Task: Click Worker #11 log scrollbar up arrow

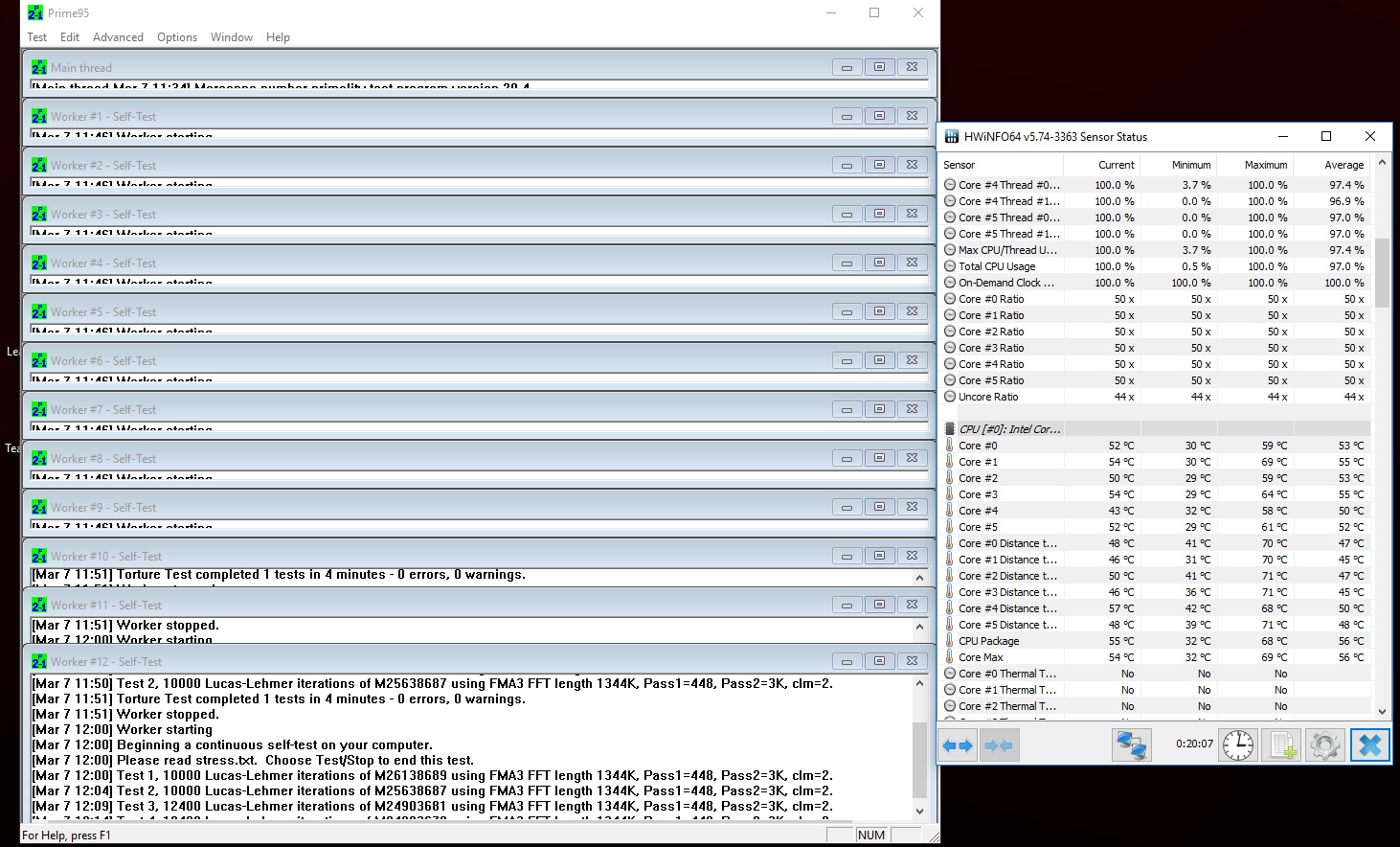Action: 920,627
